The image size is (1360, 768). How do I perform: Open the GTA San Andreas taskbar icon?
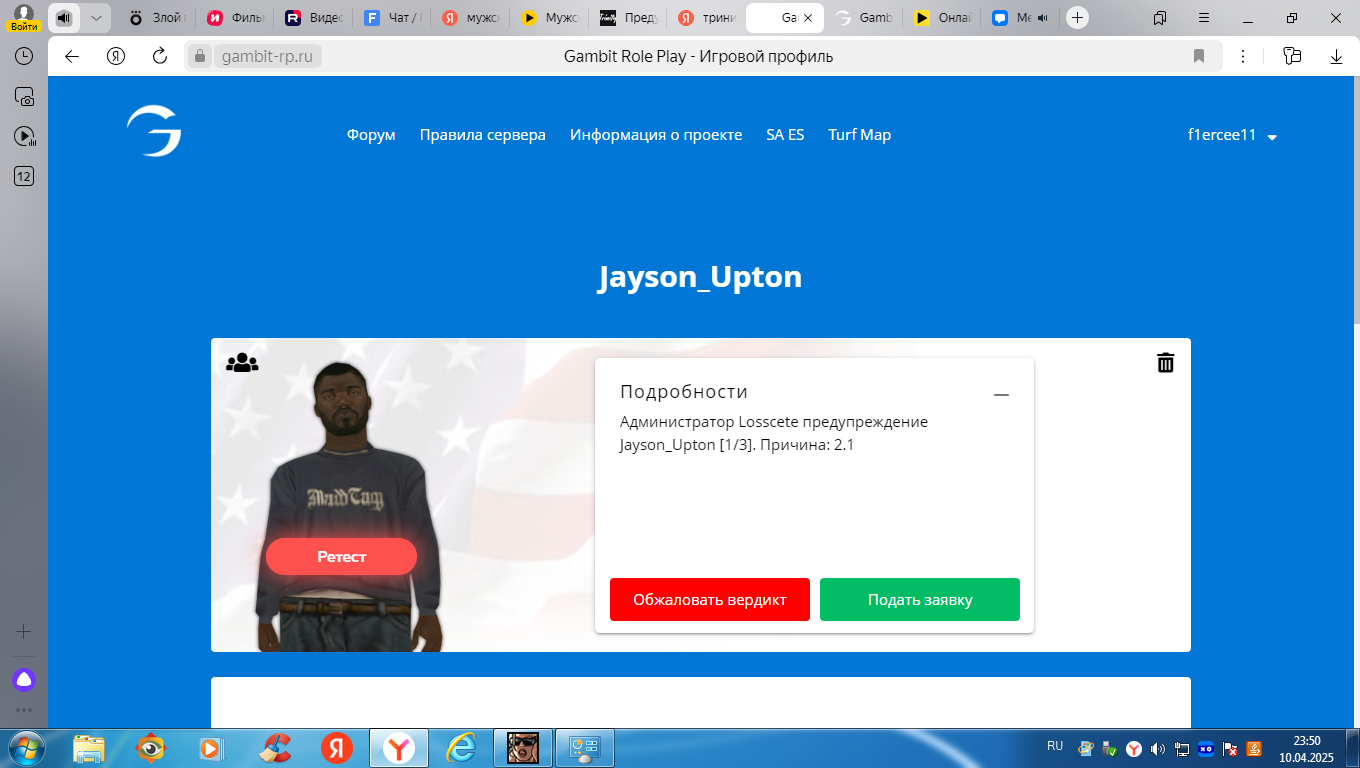click(x=523, y=747)
